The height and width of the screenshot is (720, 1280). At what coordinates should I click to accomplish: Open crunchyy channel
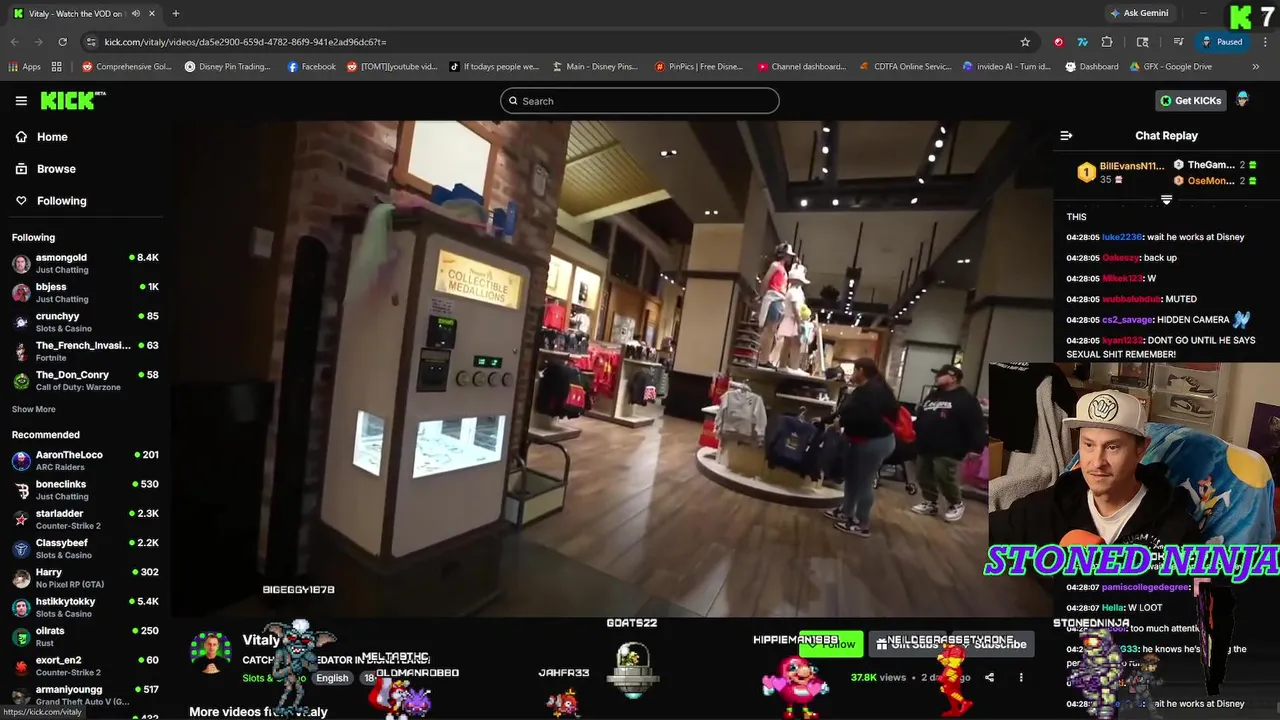[85, 322]
